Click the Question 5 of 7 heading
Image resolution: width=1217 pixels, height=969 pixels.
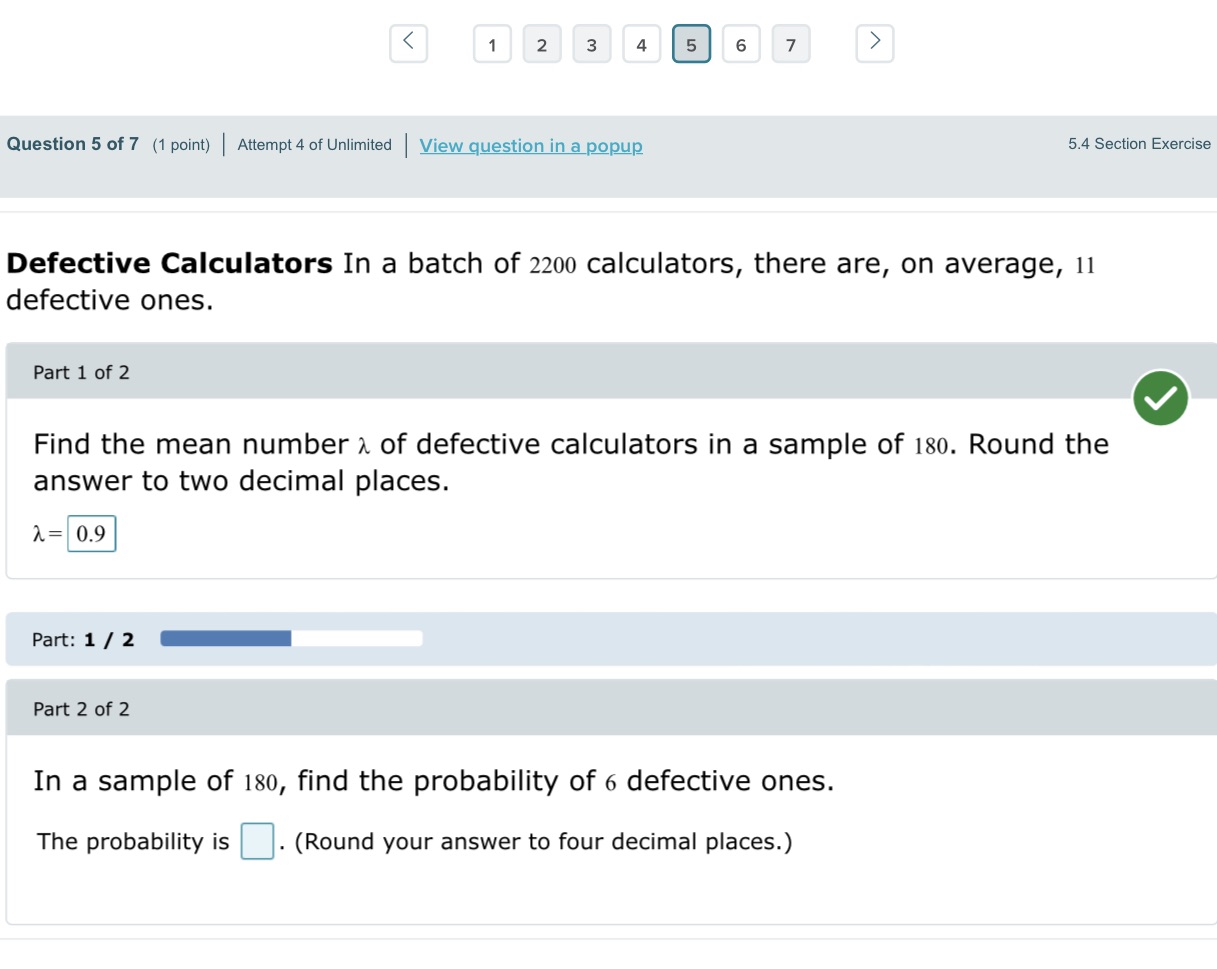[72, 144]
